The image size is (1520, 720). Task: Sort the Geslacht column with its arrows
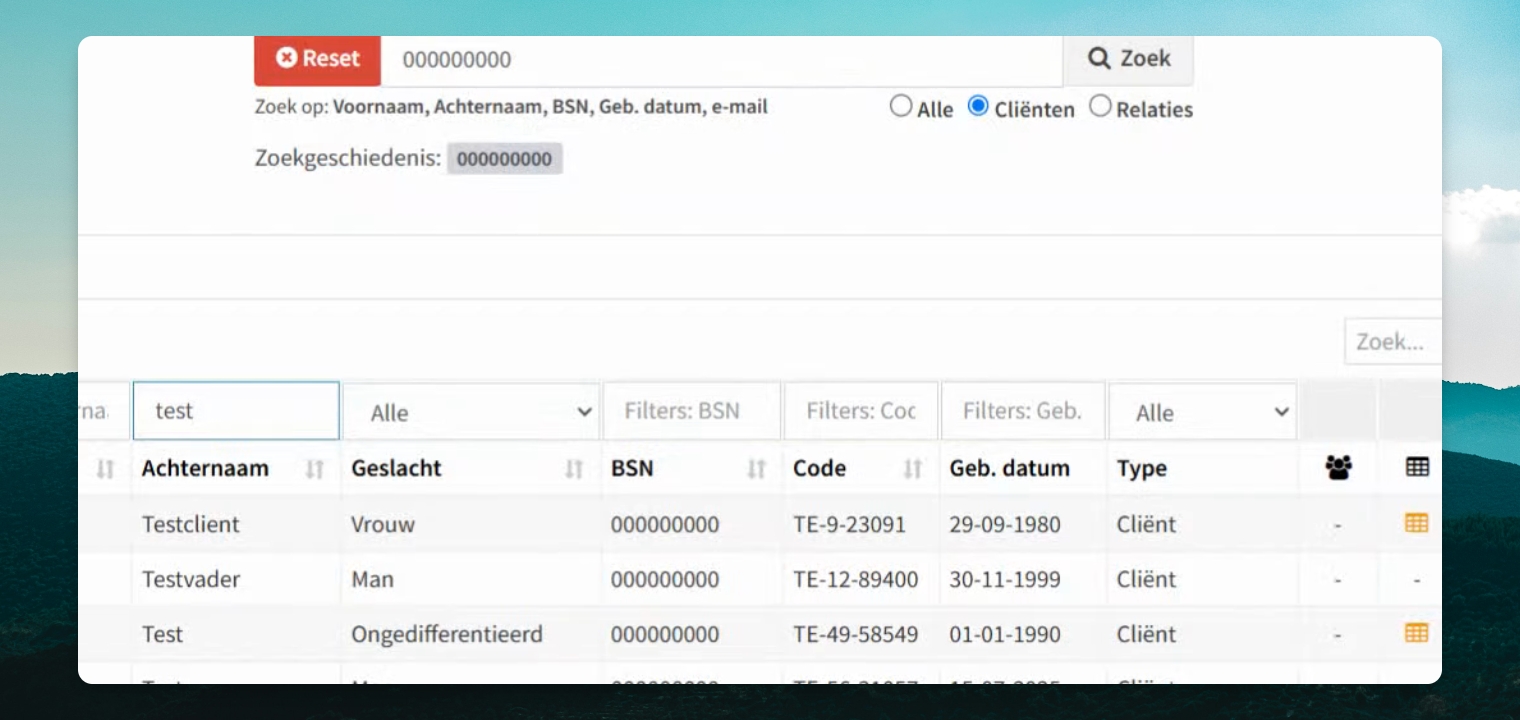click(574, 469)
